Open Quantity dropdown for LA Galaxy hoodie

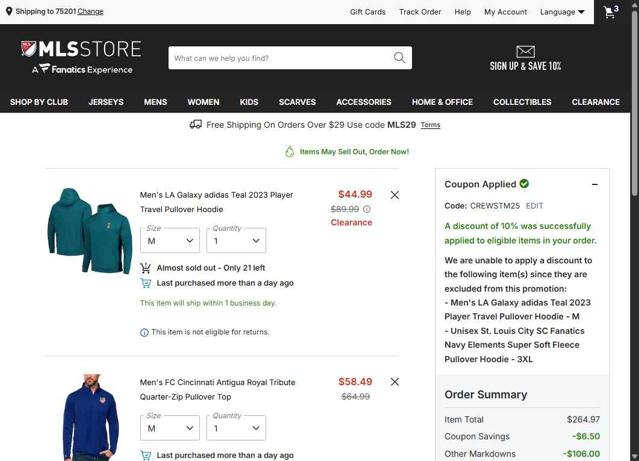(x=236, y=240)
